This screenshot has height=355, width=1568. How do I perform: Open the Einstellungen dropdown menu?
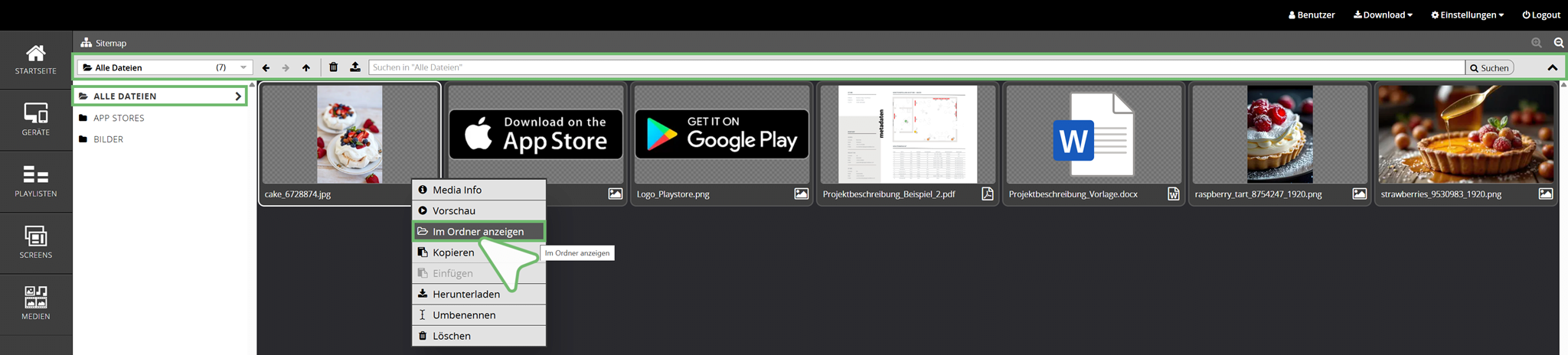1467,15
